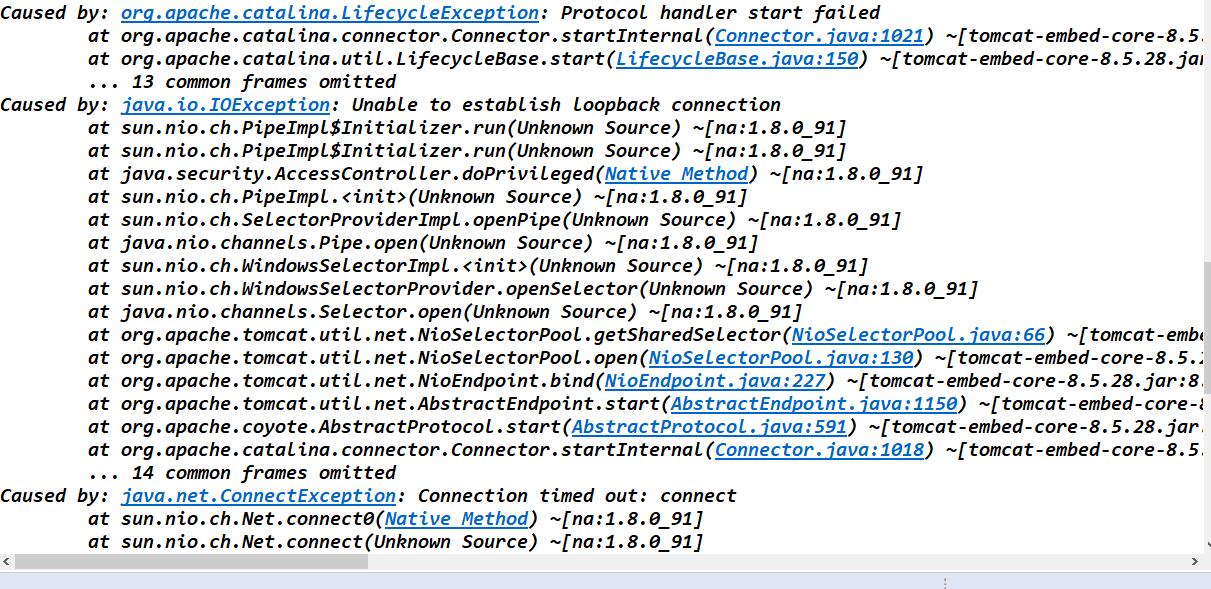
Task: Open Connector.java:1021 source link
Action: tap(819, 36)
